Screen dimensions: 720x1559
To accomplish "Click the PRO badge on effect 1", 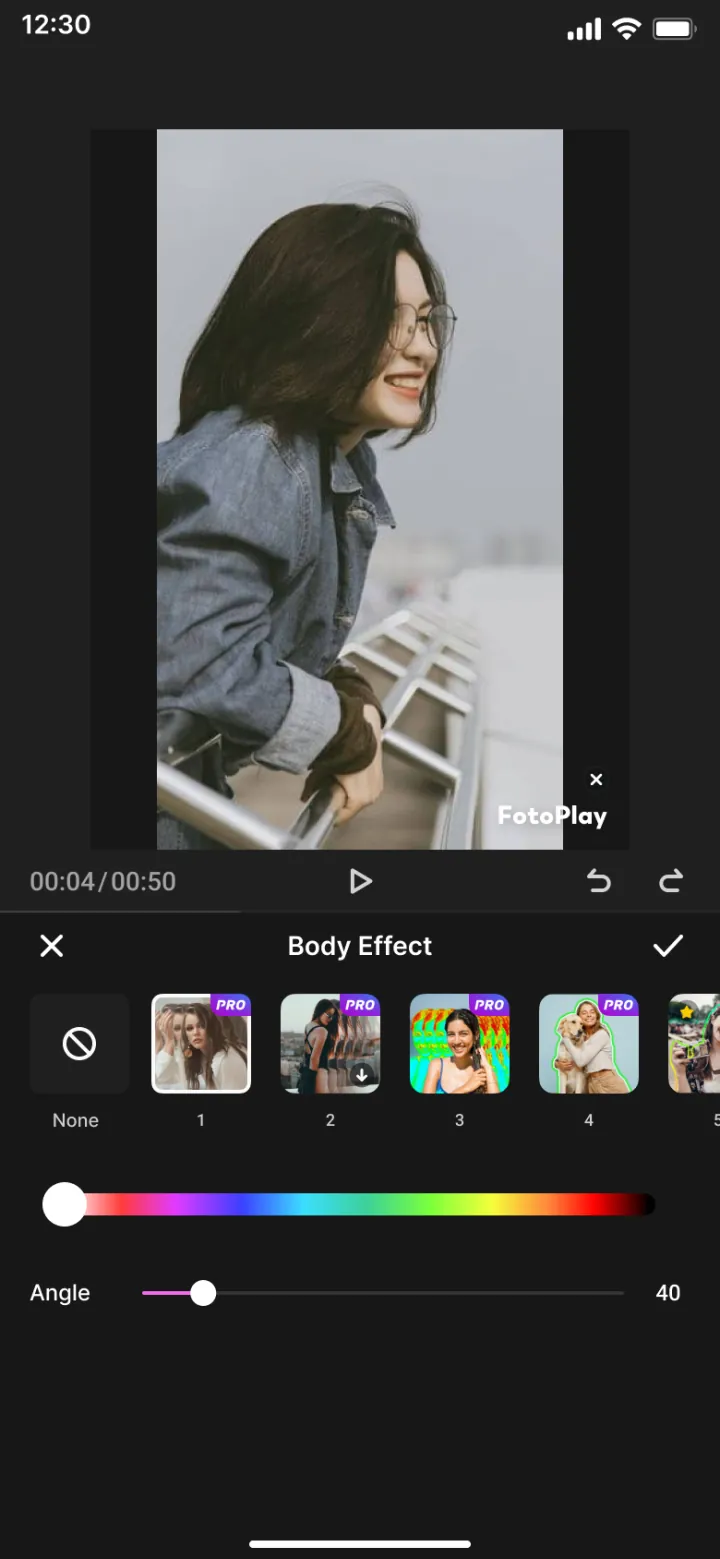I will (x=230, y=1005).
